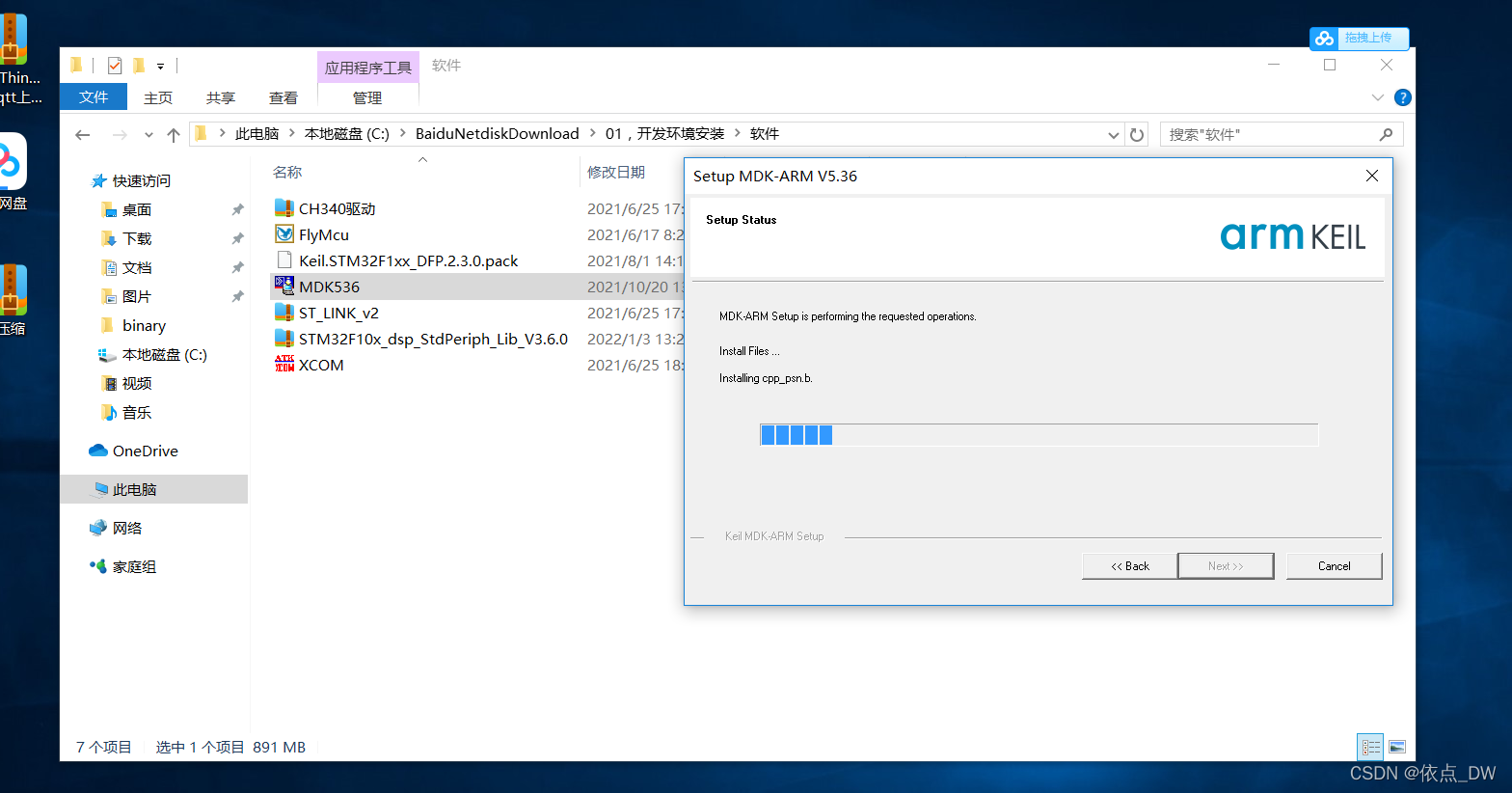
Task: Click the FlyMcu application icon
Action: click(x=283, y=234)
